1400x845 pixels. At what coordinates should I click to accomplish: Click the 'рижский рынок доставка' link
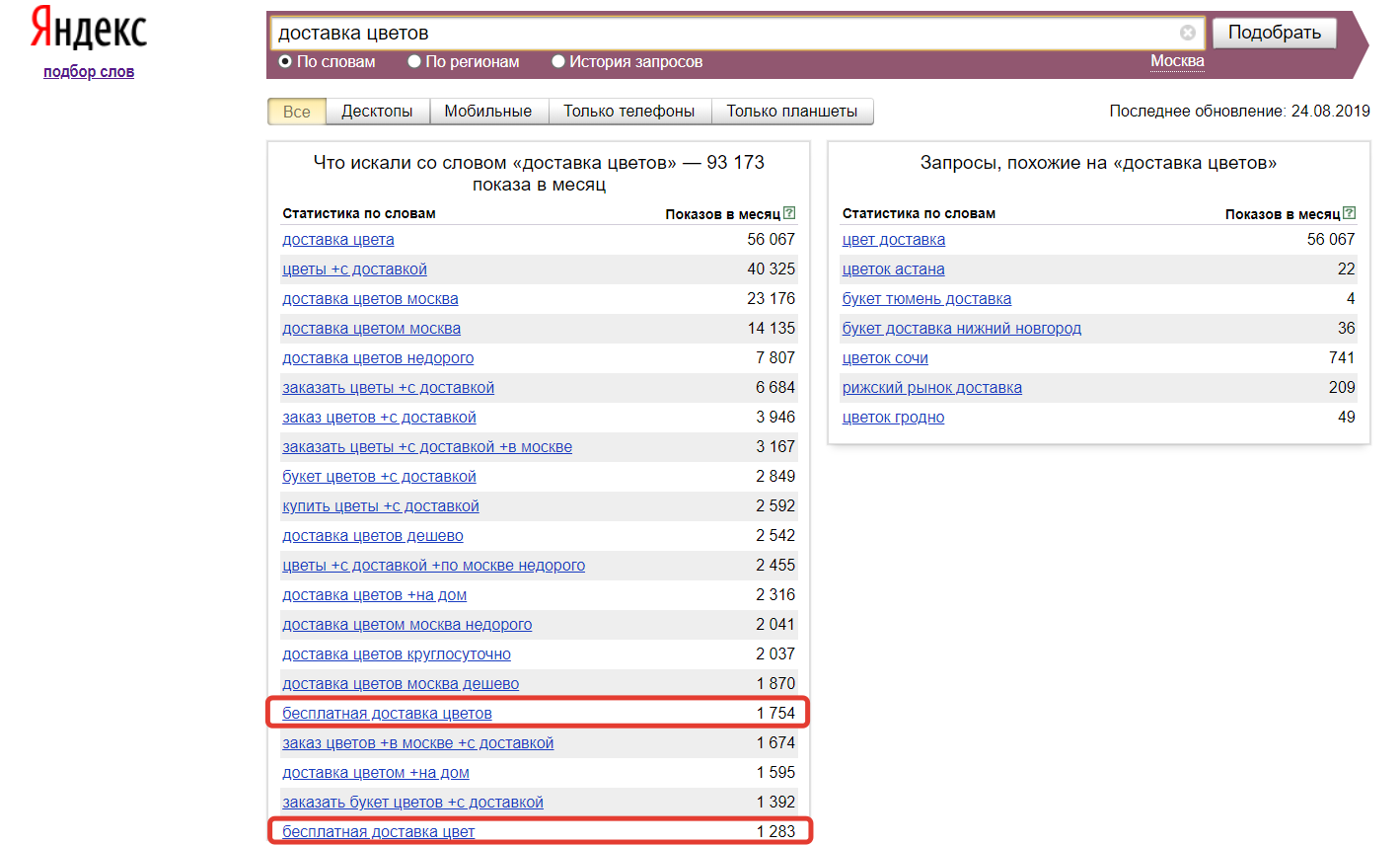point(931,387)
